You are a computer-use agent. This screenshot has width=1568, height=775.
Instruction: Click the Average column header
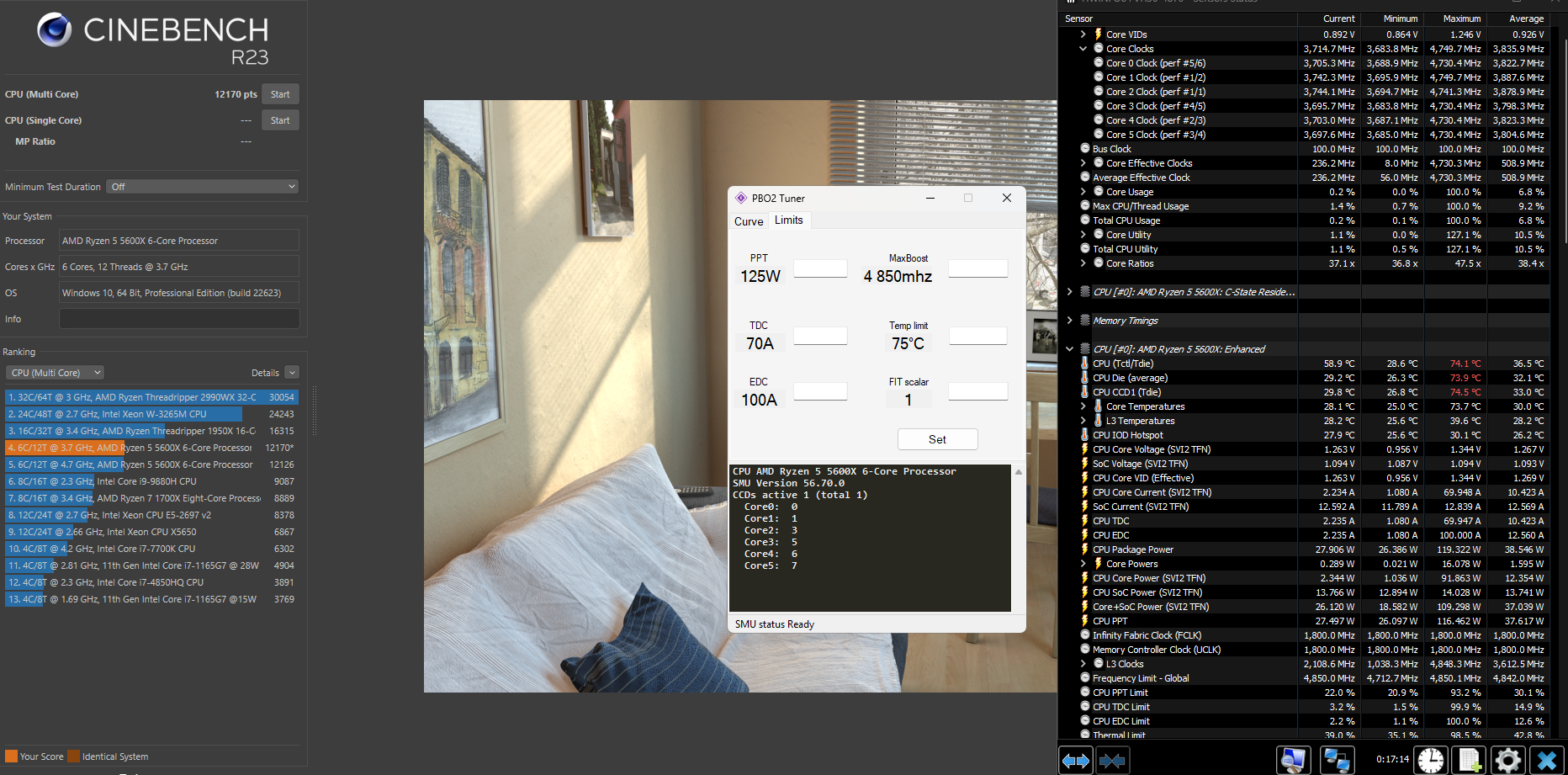point(1518,19)
